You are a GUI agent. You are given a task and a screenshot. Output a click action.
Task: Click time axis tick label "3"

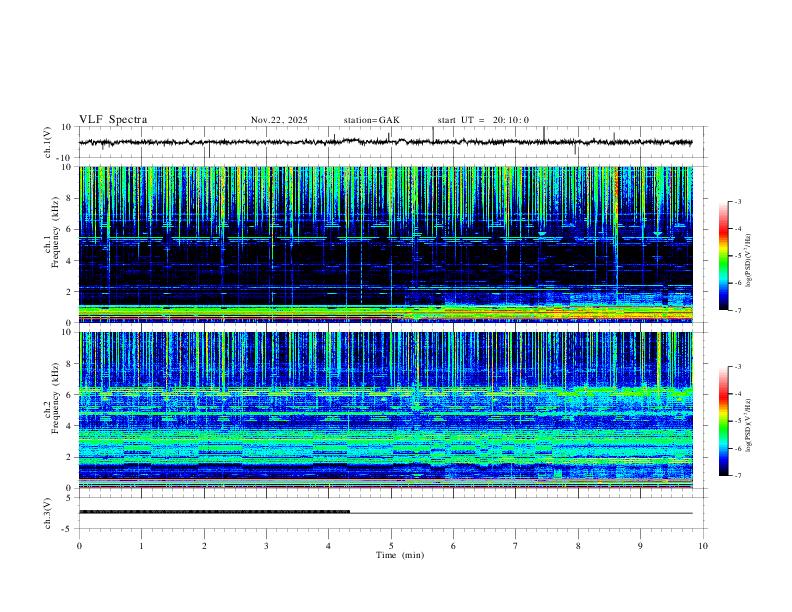click(x=267, y=546)
